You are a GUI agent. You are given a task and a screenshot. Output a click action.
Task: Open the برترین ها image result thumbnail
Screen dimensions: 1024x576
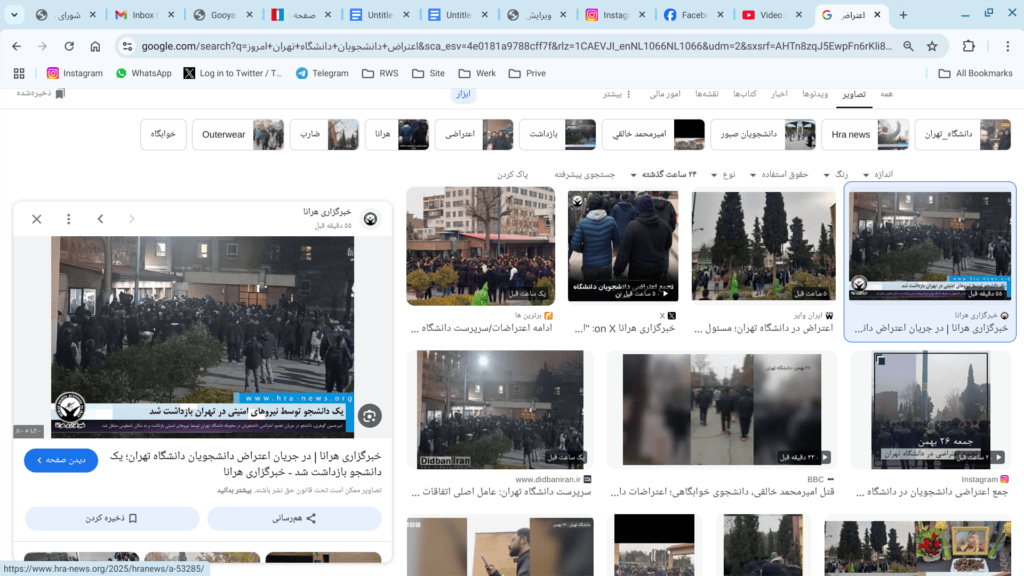pos(481,246)
